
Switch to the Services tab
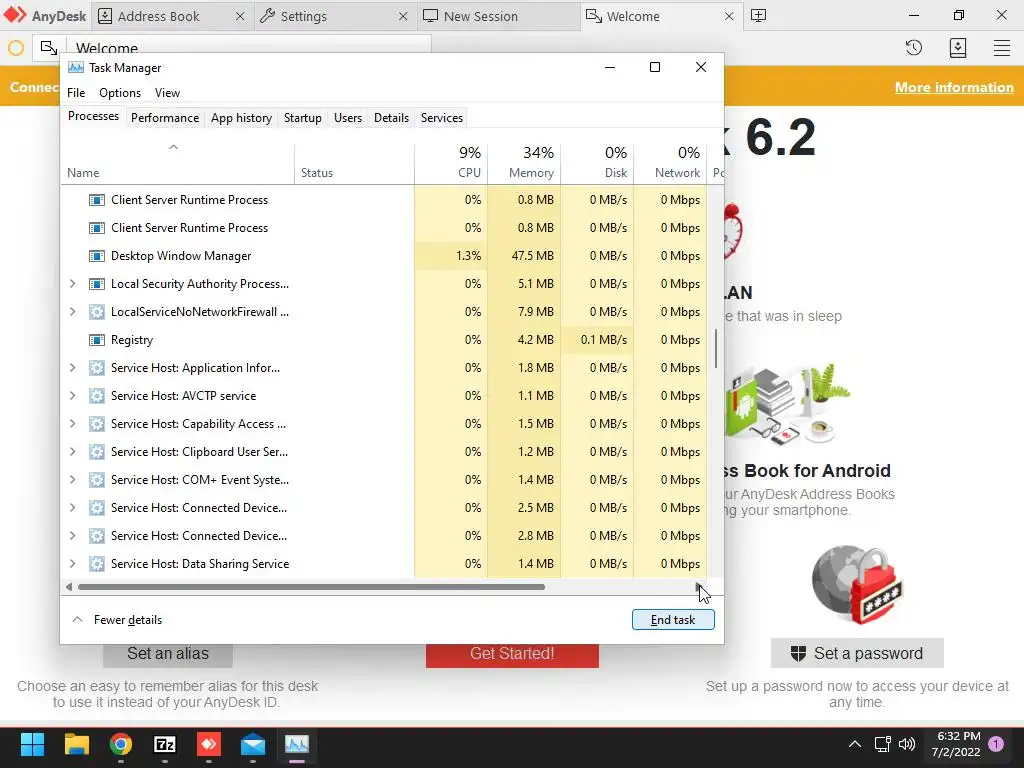441,118
